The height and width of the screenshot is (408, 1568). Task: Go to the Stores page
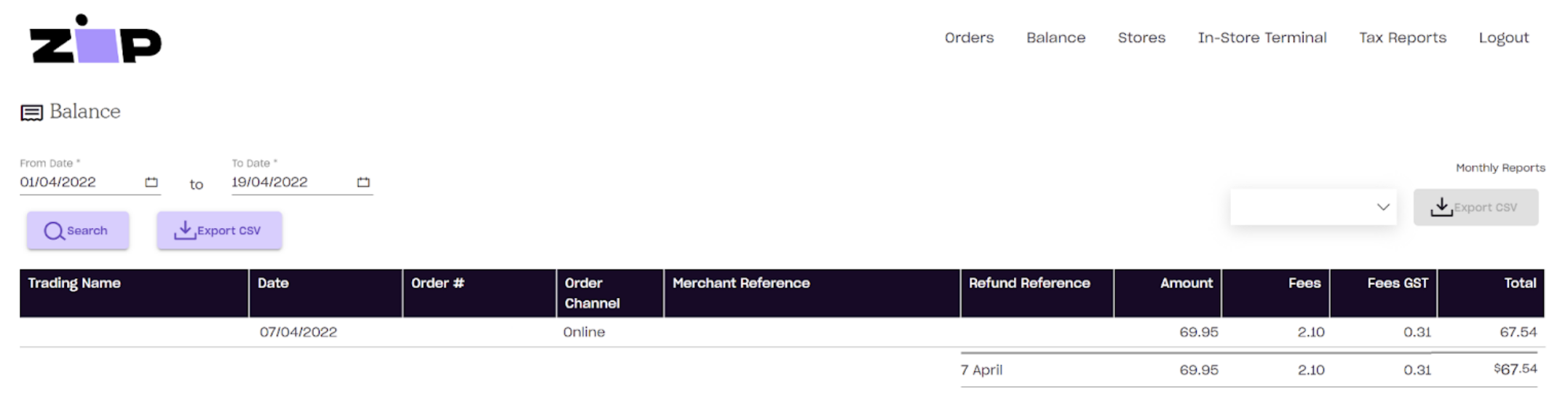[x=1141, y=38]
